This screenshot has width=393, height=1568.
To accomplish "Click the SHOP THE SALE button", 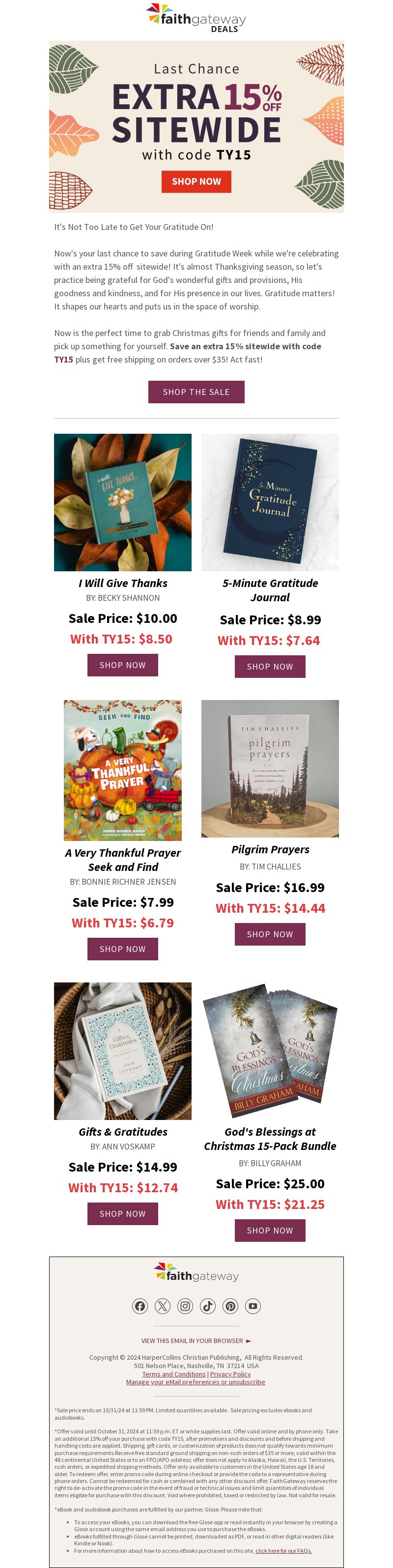I will (x=196, y=392).
